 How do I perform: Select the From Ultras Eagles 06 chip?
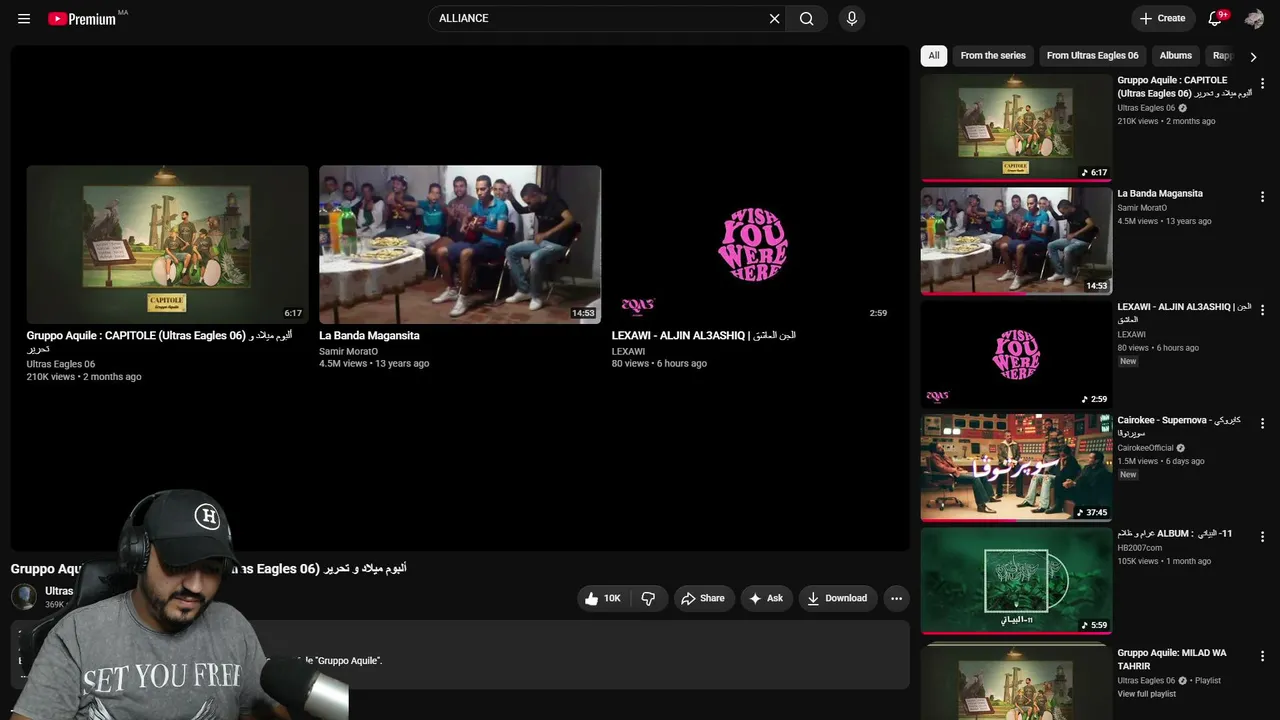[1092, 56]
